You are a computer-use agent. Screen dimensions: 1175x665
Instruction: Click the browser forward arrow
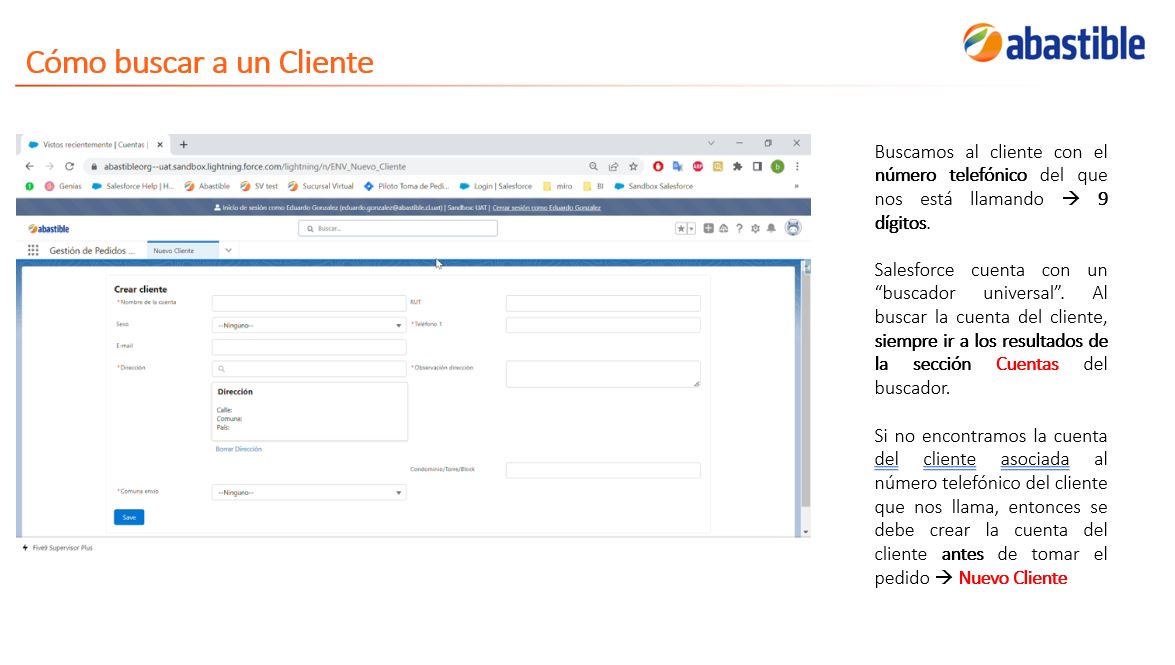point(49,166)
